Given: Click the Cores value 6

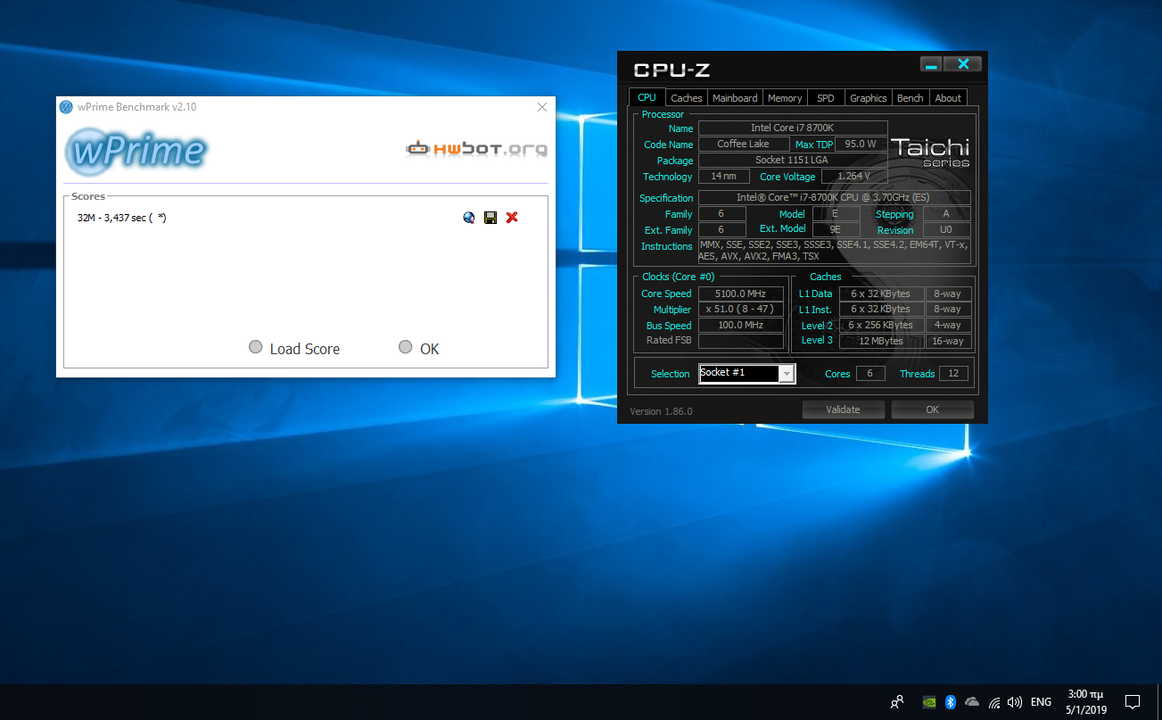Looking at the screenshot, I should (x=870, y=373).
